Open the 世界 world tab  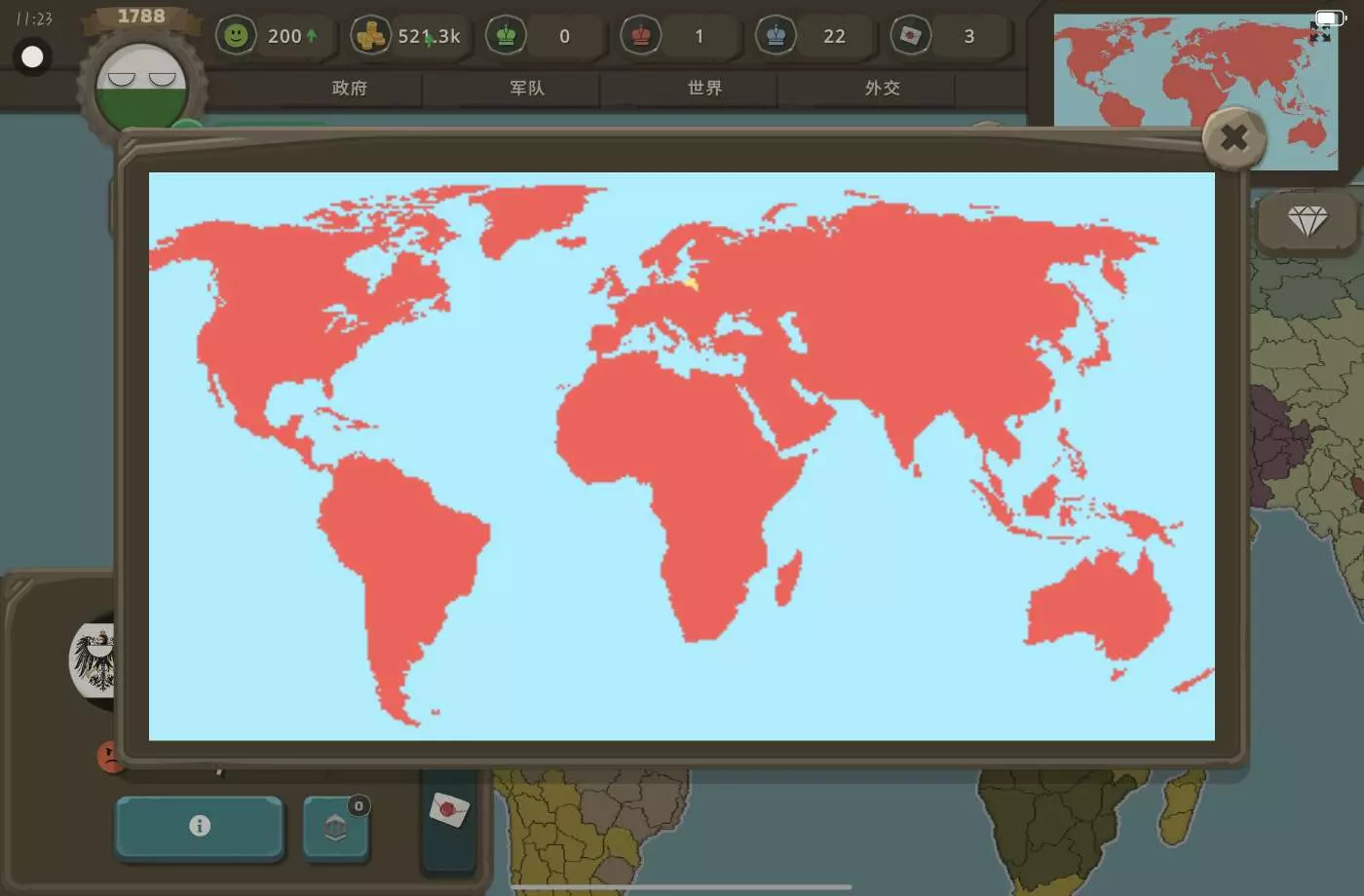click(704, 89)
